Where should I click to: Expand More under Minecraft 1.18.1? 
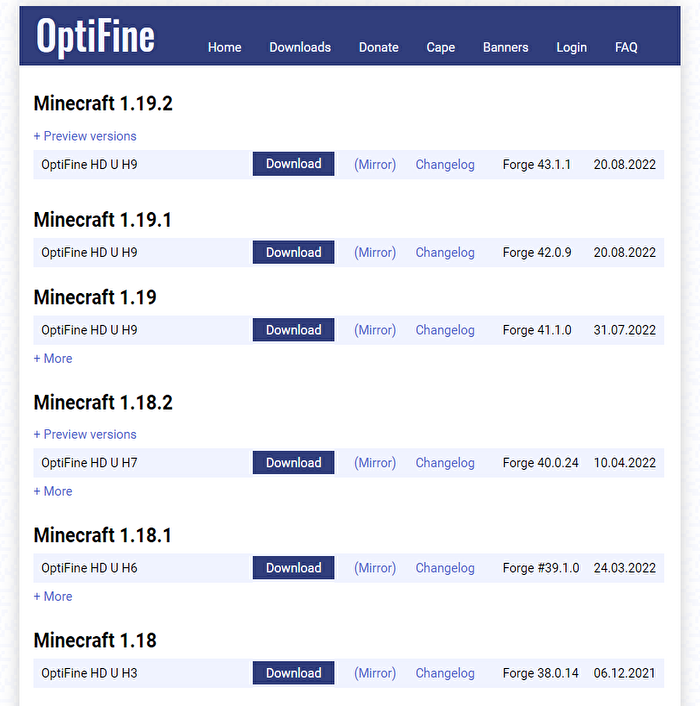[x=53, y=596]
